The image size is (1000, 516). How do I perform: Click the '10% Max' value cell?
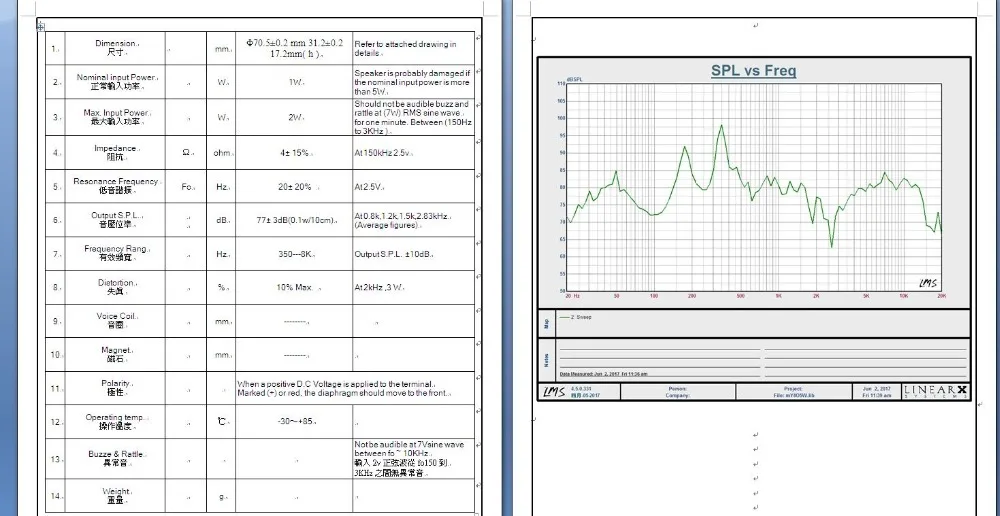[x=294, y=287]
